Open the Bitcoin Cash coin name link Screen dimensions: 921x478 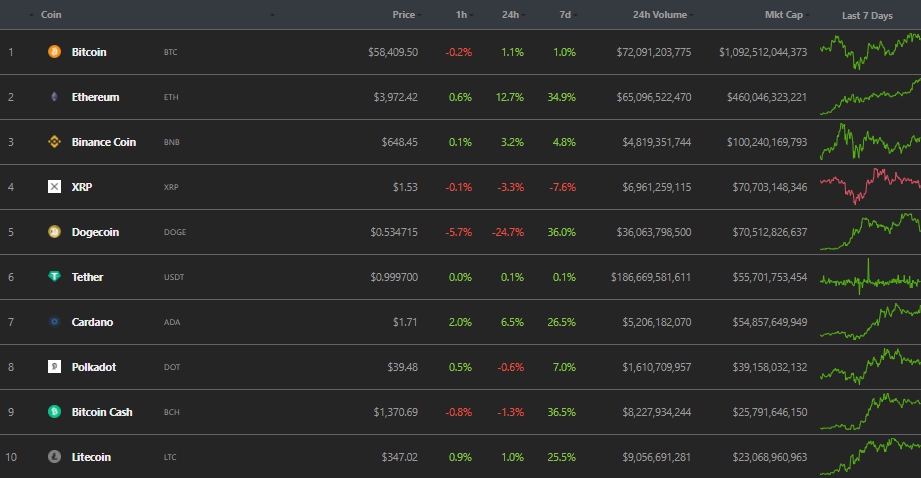tap(102, 412)
